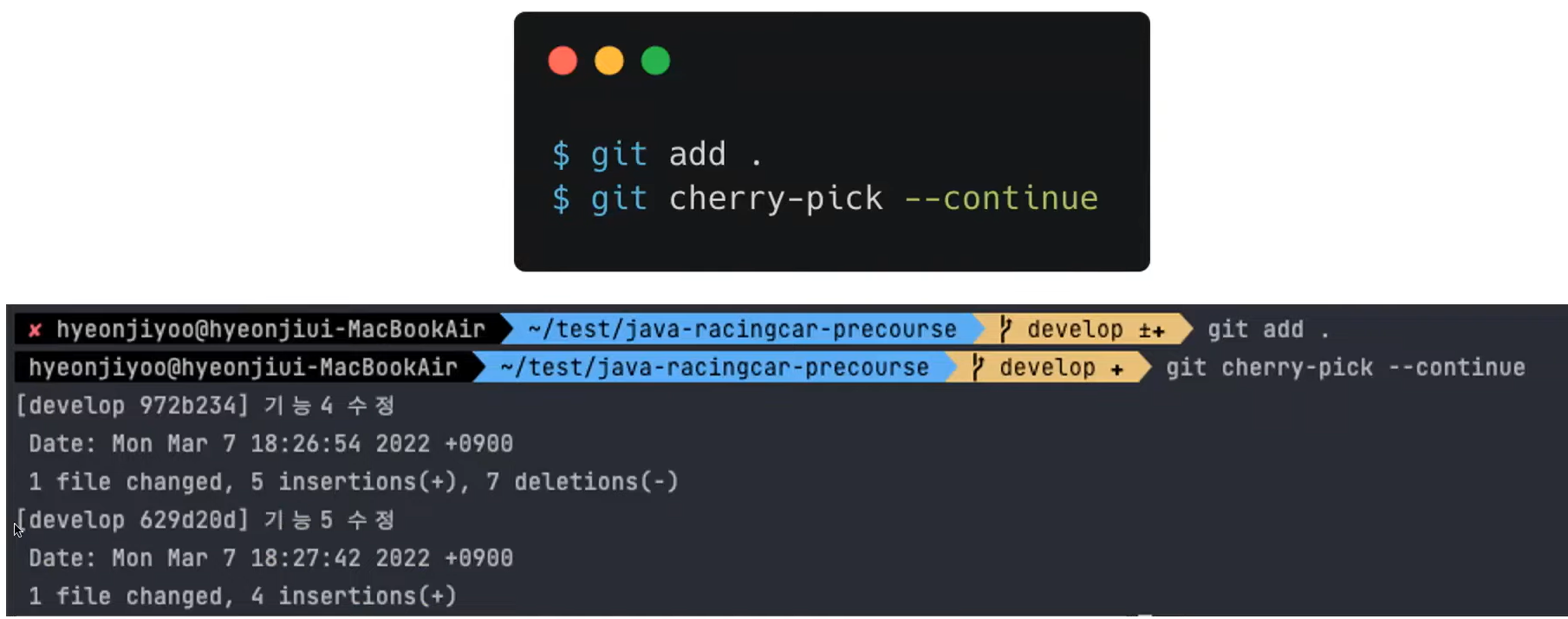Click the '+' staged status symbol
The width and height of the screenshot is (1568, 619).
click(1117, 369)
